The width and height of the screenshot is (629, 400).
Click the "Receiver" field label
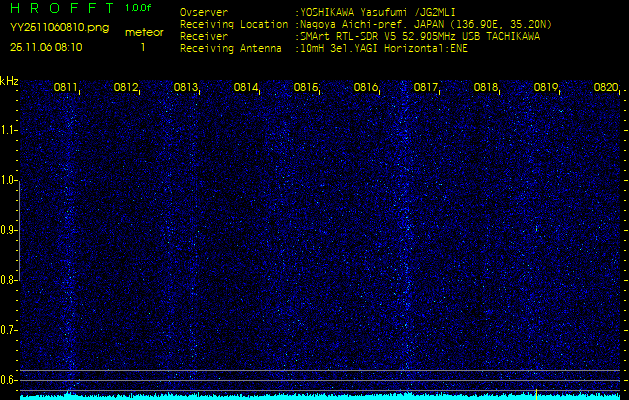pyautogui.click(x=204, y=37)
